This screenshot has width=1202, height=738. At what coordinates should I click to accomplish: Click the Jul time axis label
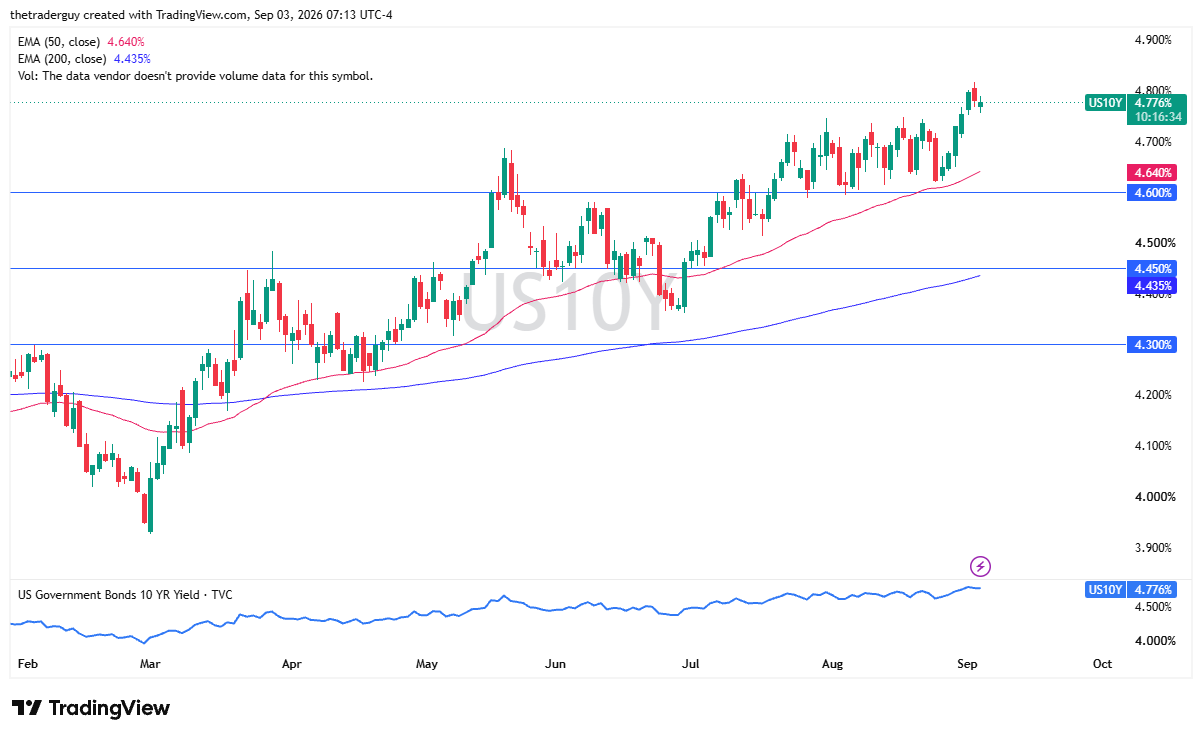point(690,664)
